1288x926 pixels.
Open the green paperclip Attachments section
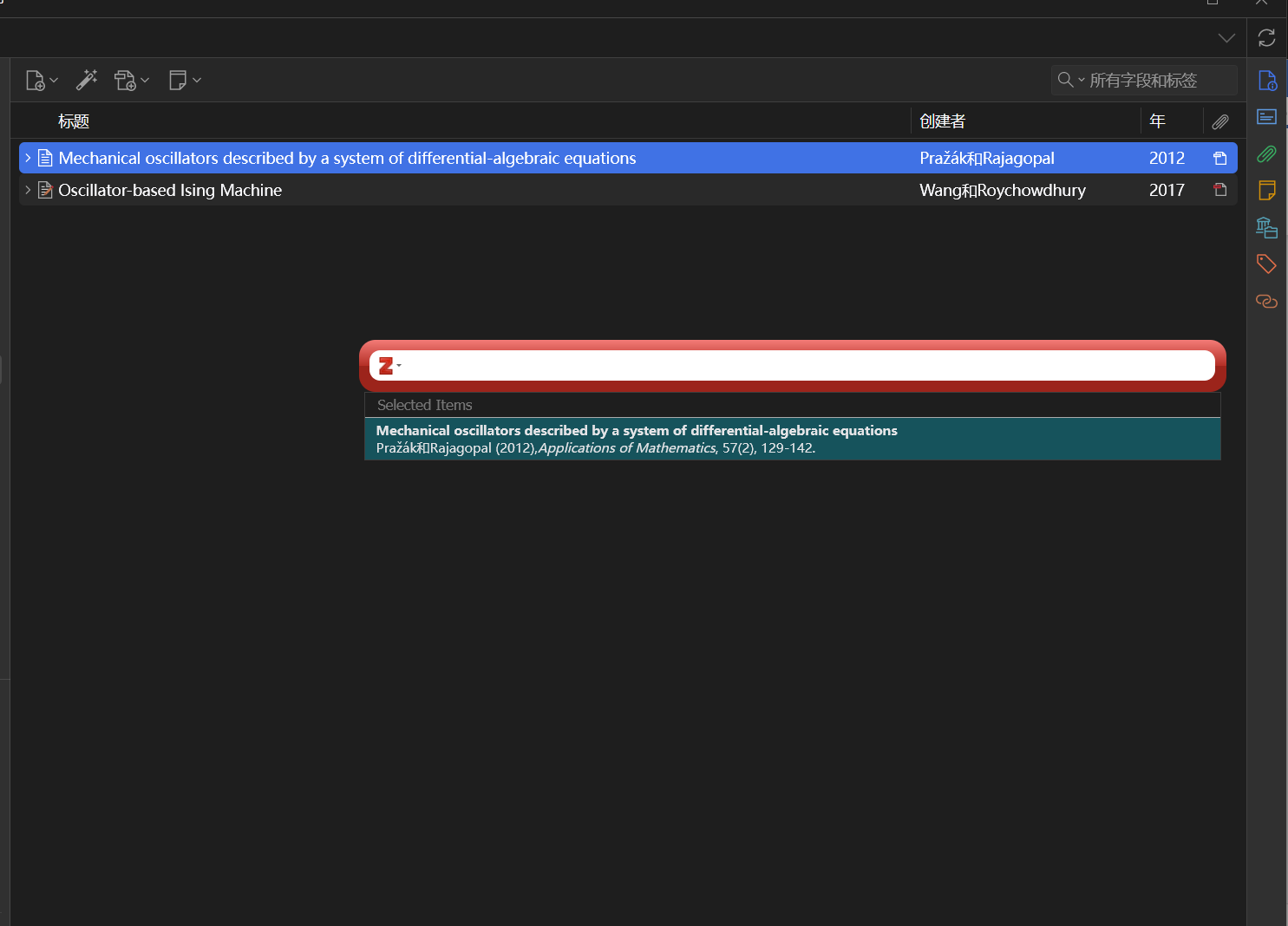click(1266, 154)
